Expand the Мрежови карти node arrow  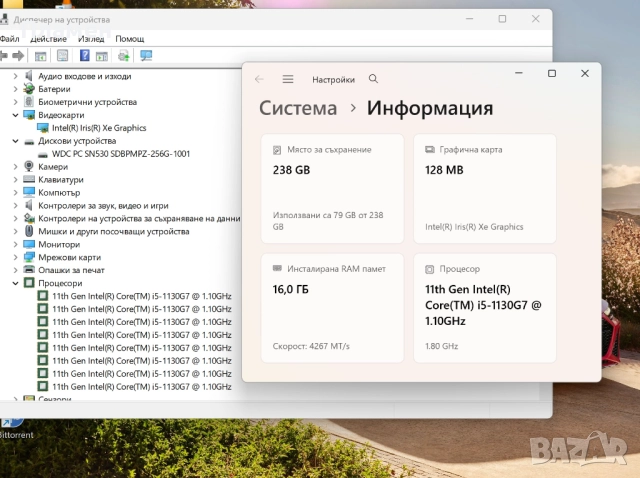pyautogui.click(x=15, y=257)
